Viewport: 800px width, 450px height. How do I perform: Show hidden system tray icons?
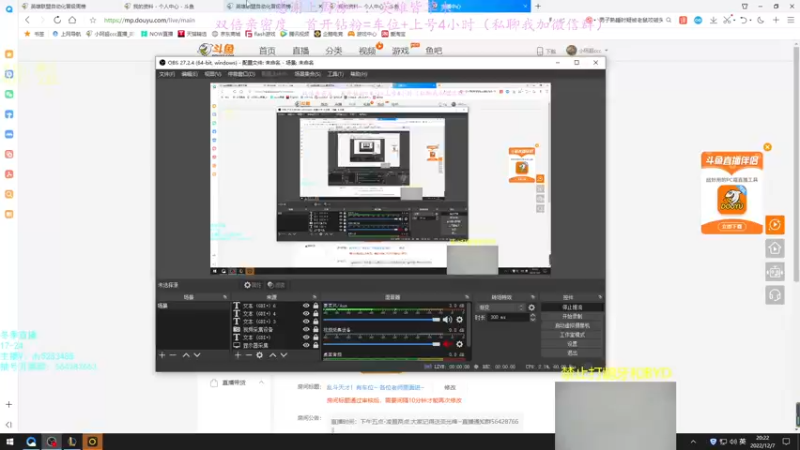pos(693,442)
